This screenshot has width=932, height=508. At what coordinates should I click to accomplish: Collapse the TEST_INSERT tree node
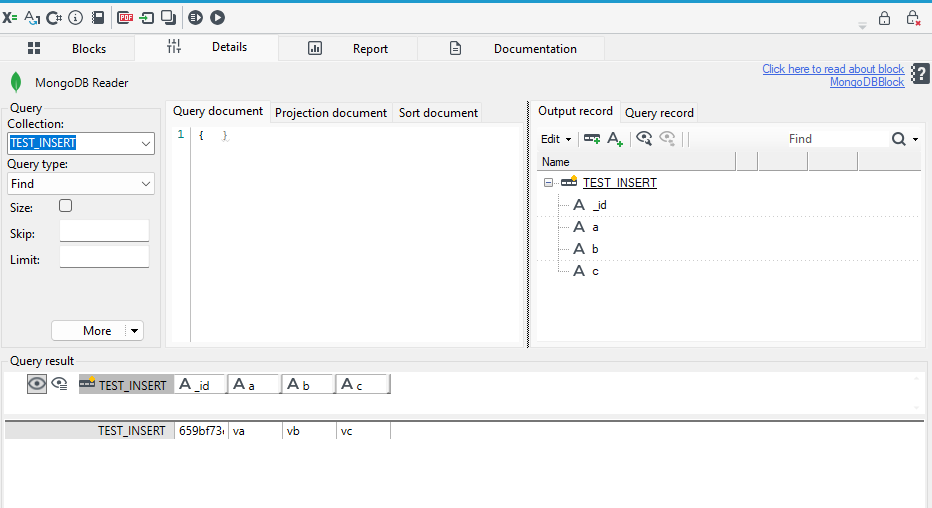click(x=548, y=183)
